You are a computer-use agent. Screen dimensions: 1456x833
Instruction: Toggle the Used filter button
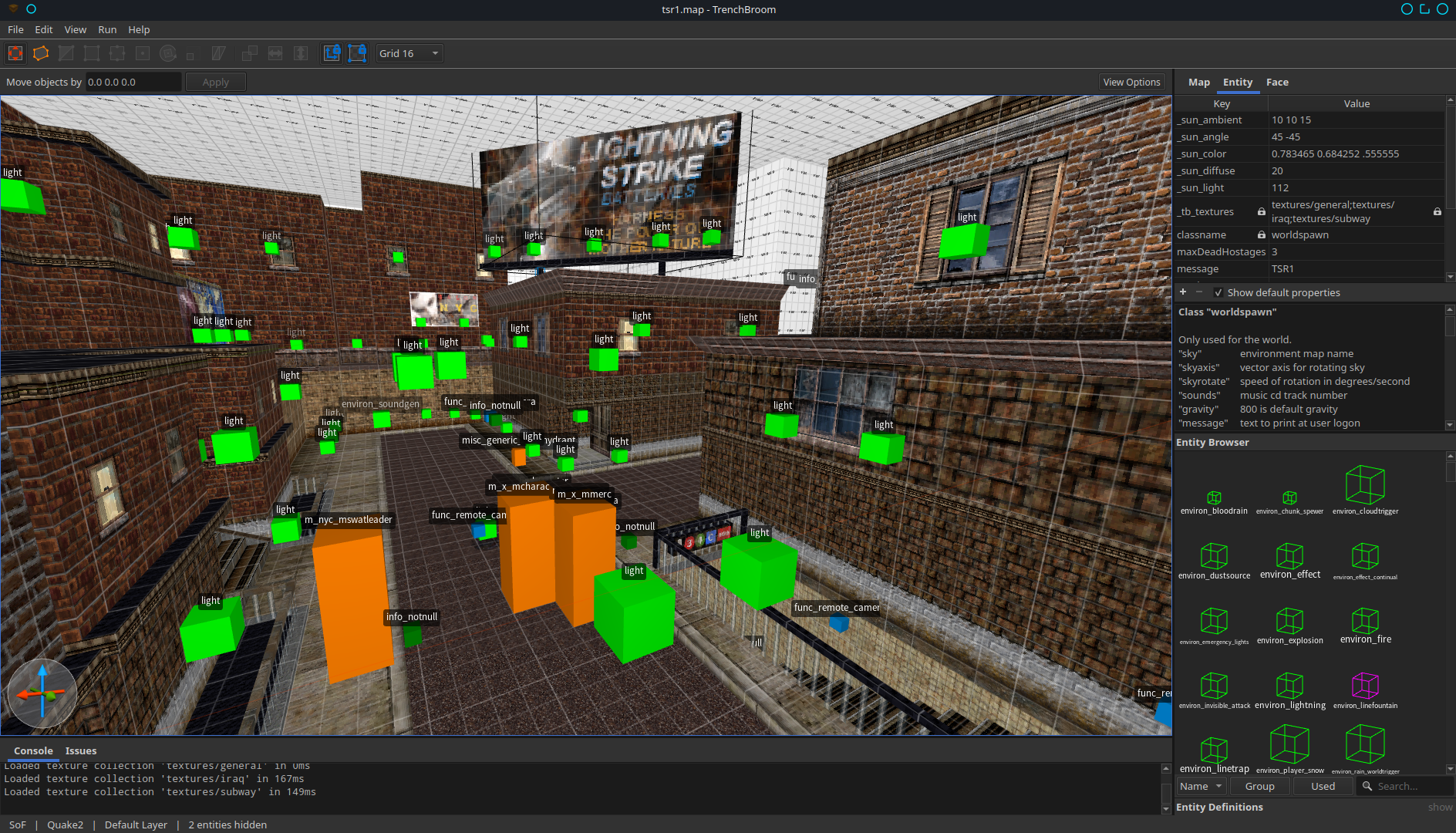click(1323, 786)
